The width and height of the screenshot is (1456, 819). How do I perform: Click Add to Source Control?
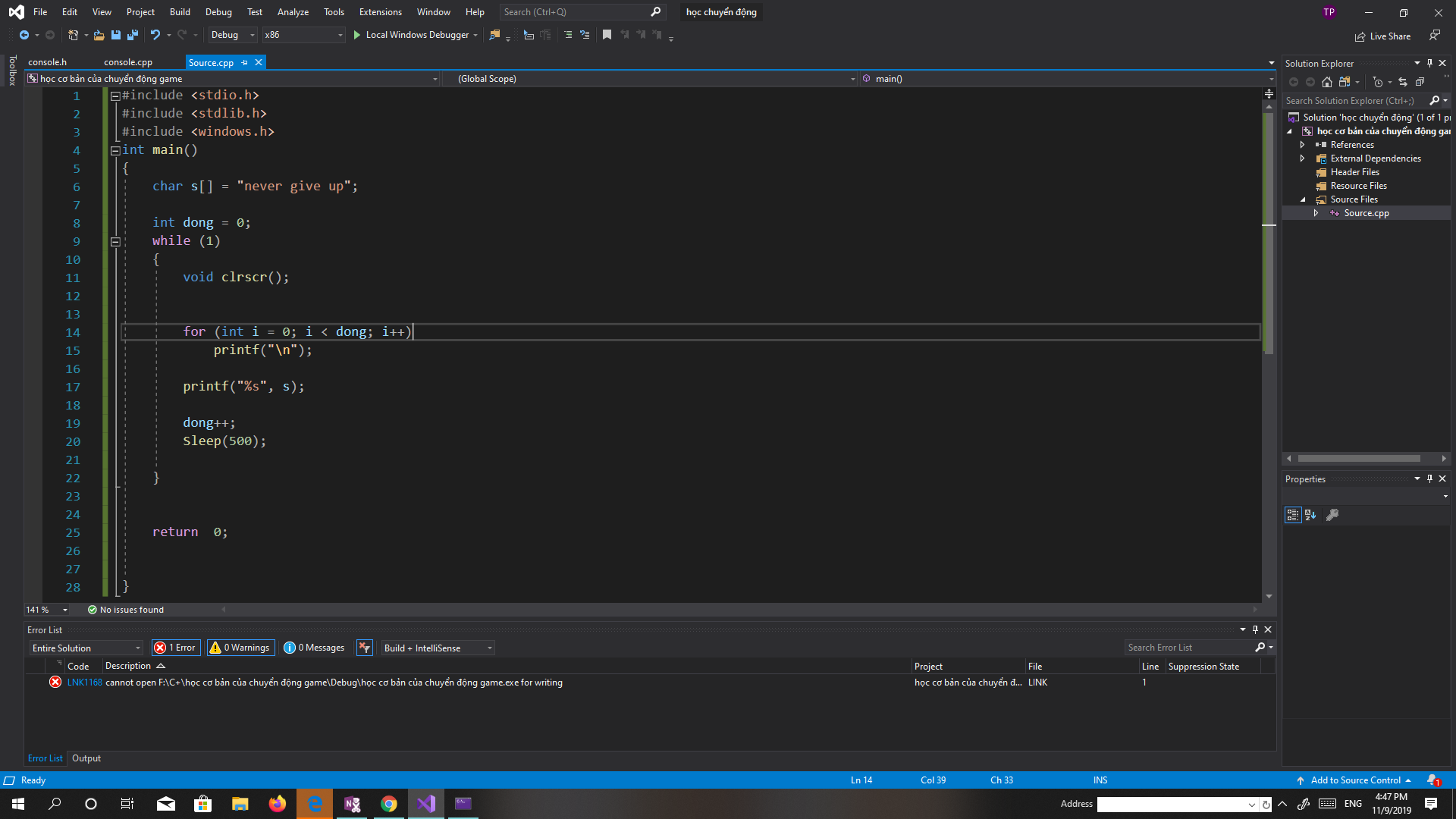[1355, 780]
